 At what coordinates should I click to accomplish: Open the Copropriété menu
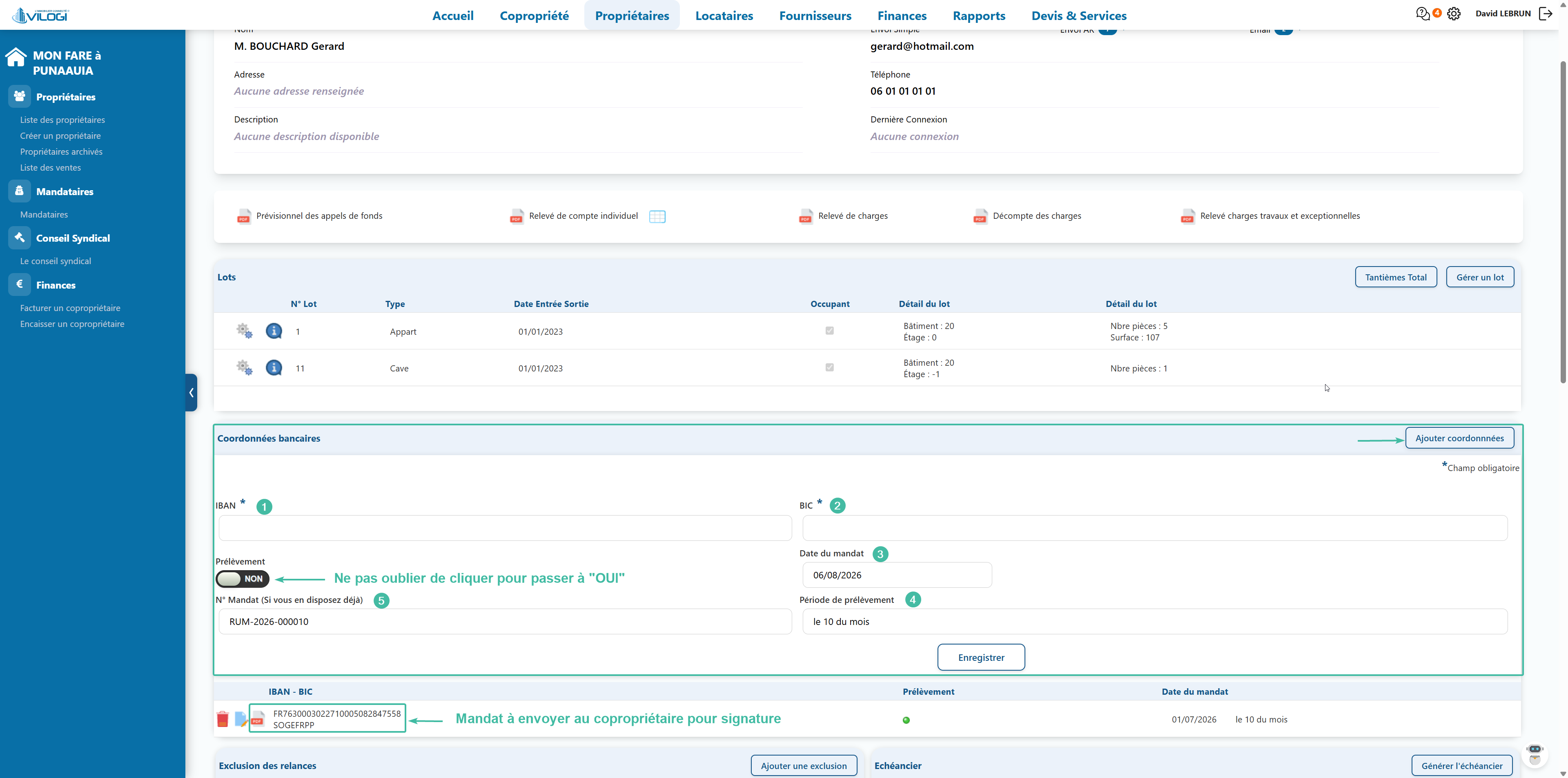click(535, 15)
